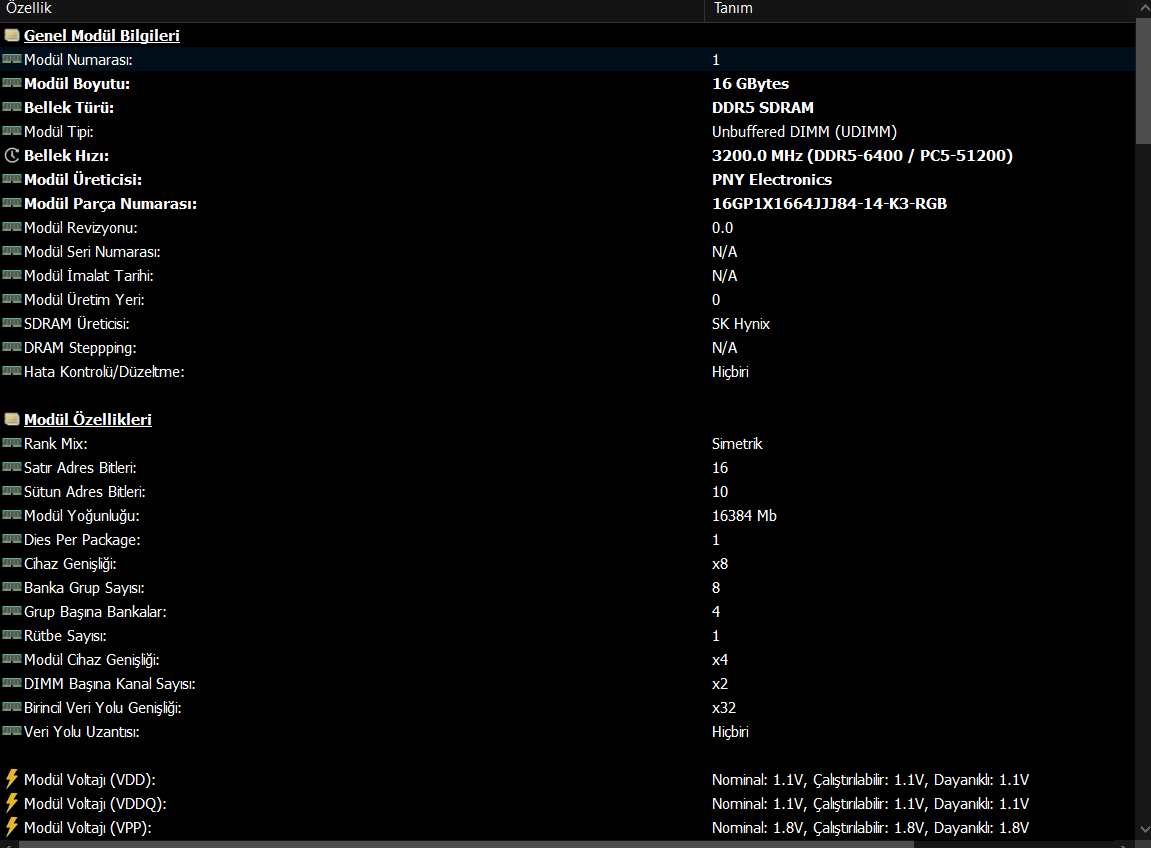Click the x32 value
1151x848 pixels.
[724, 708]
